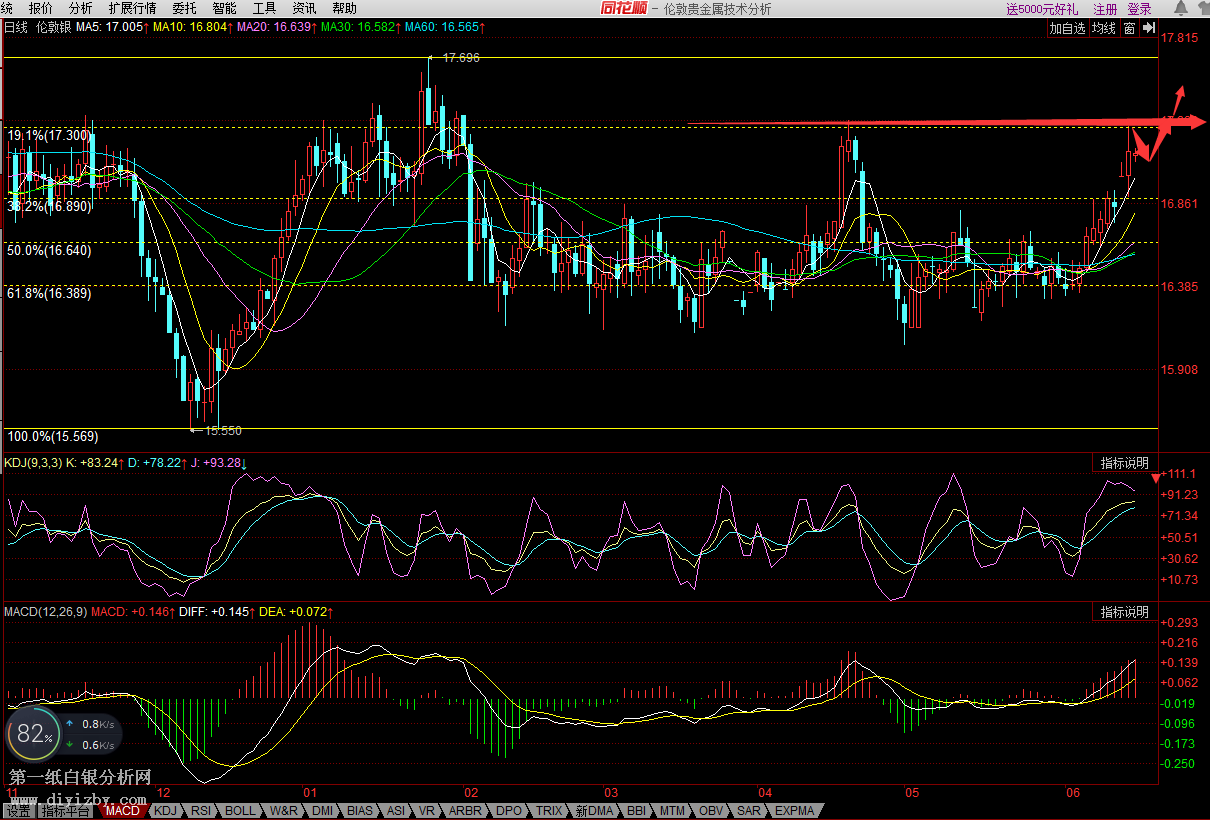The image size is (1210, 820).
Task: Open the 智能 menu
Action: [x=224, y=8]
